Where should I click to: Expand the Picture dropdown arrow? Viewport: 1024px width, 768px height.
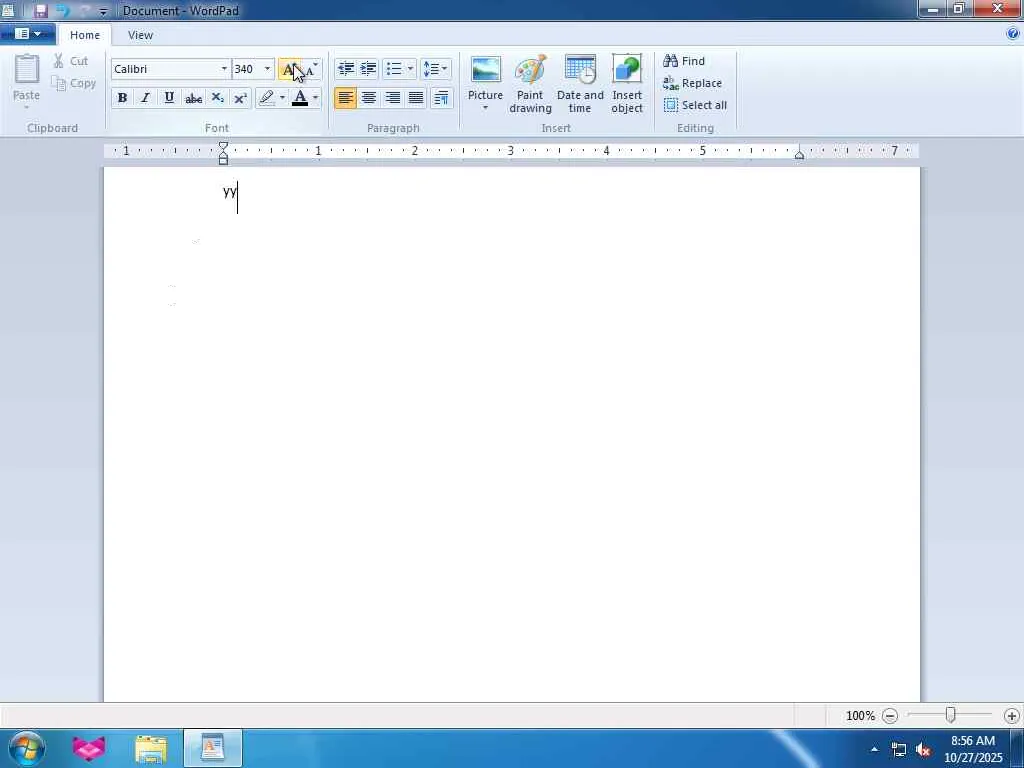pyautogui.click(x=485, y=108)
